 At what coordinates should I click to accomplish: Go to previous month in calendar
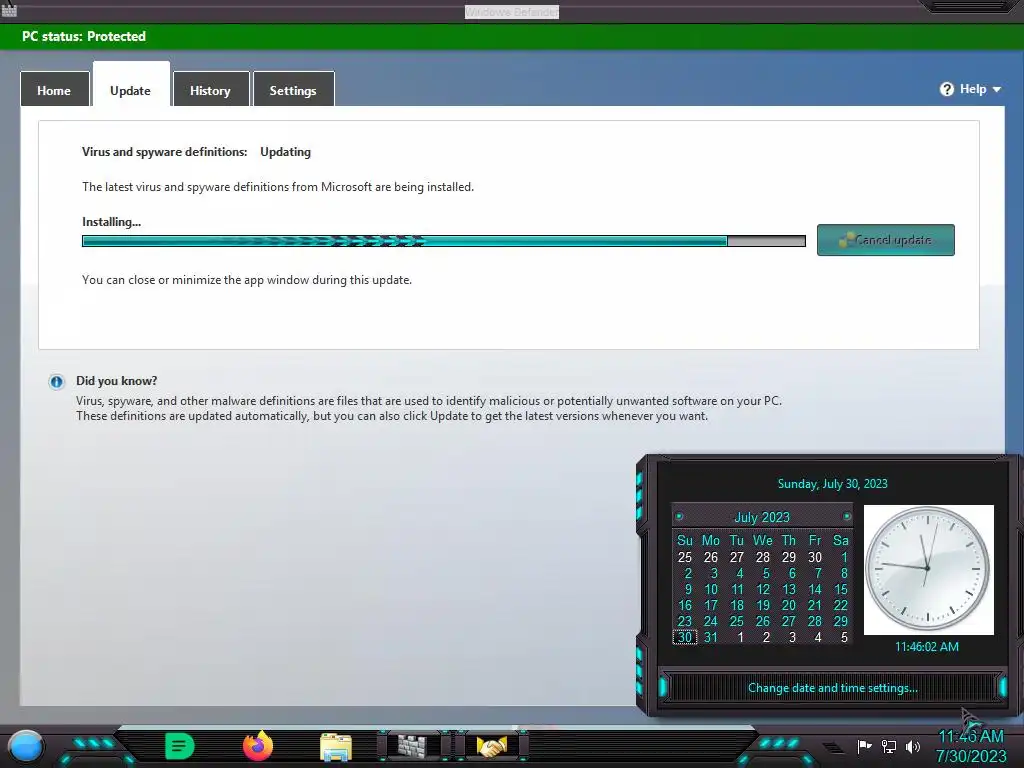click(x=679, y=517)
